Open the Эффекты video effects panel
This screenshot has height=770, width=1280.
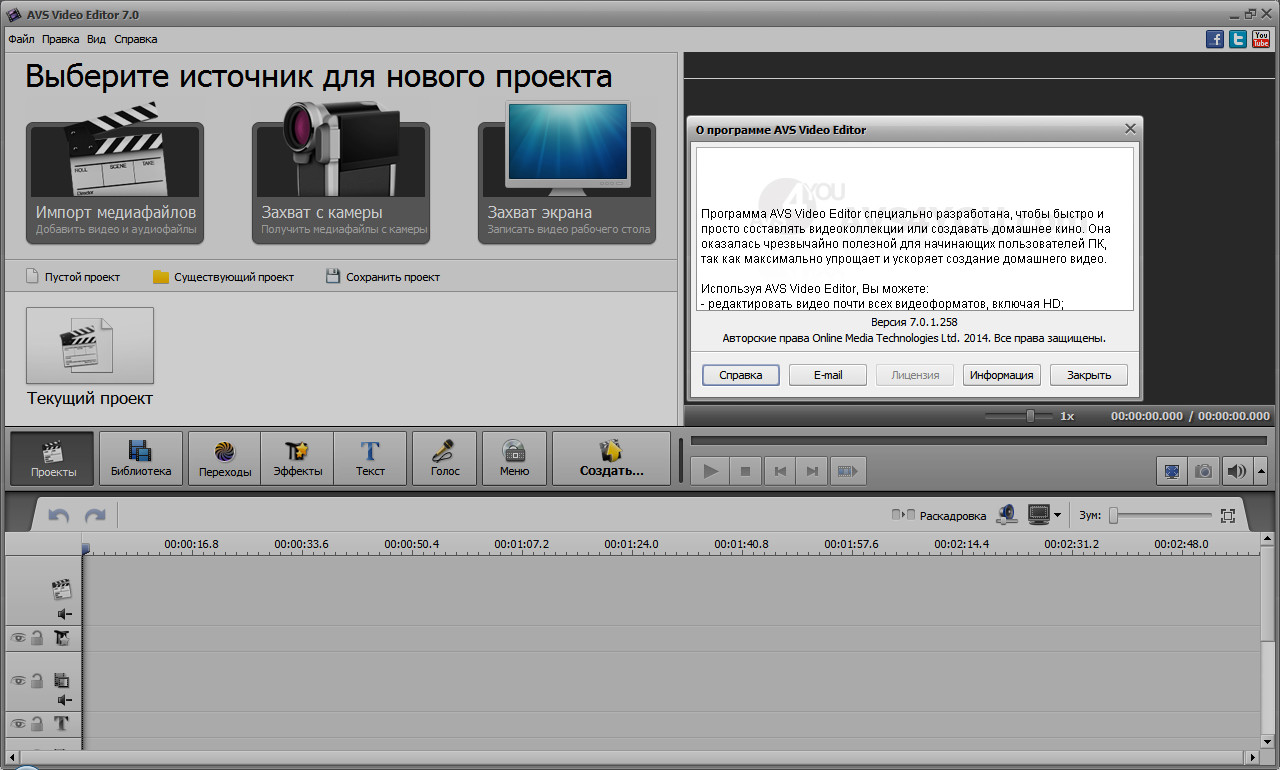(297, 458)
